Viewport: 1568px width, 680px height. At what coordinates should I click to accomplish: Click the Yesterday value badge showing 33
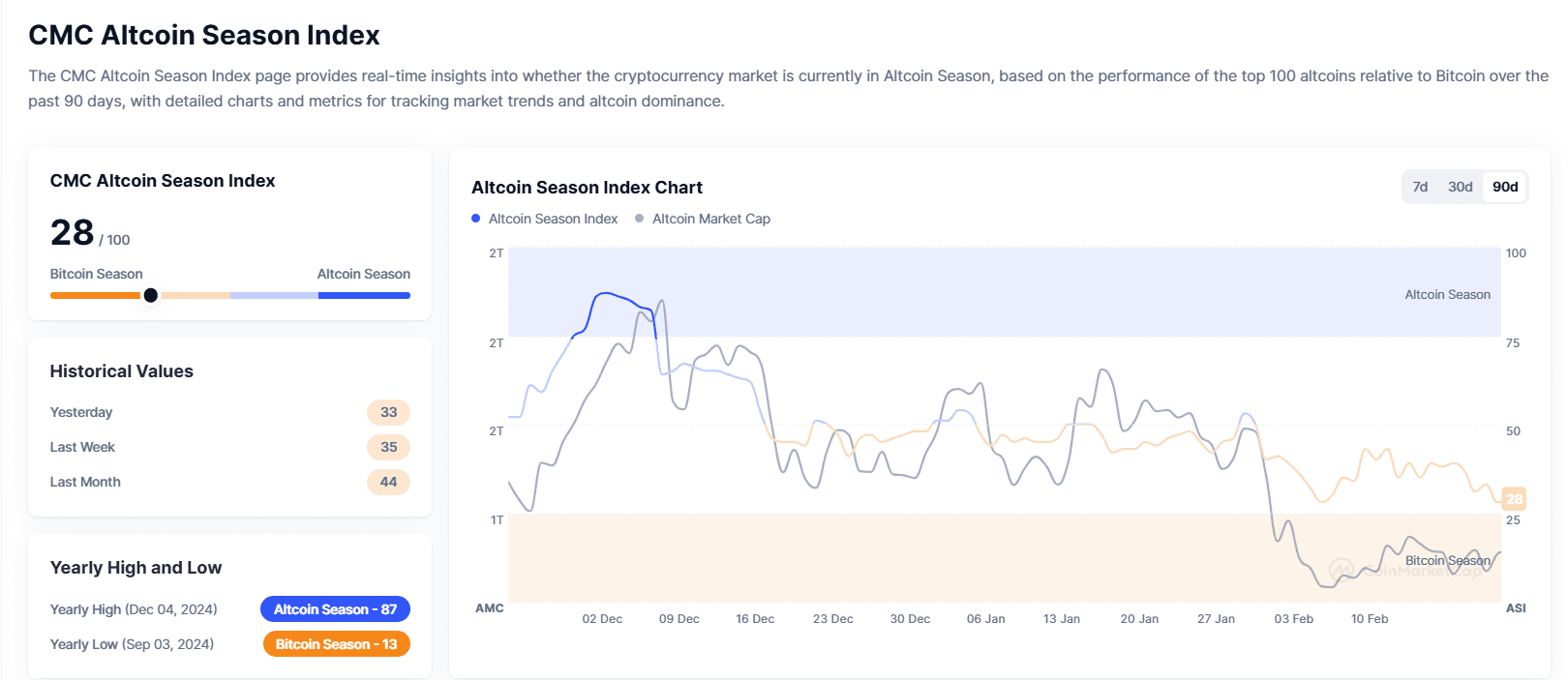(388, 412)
